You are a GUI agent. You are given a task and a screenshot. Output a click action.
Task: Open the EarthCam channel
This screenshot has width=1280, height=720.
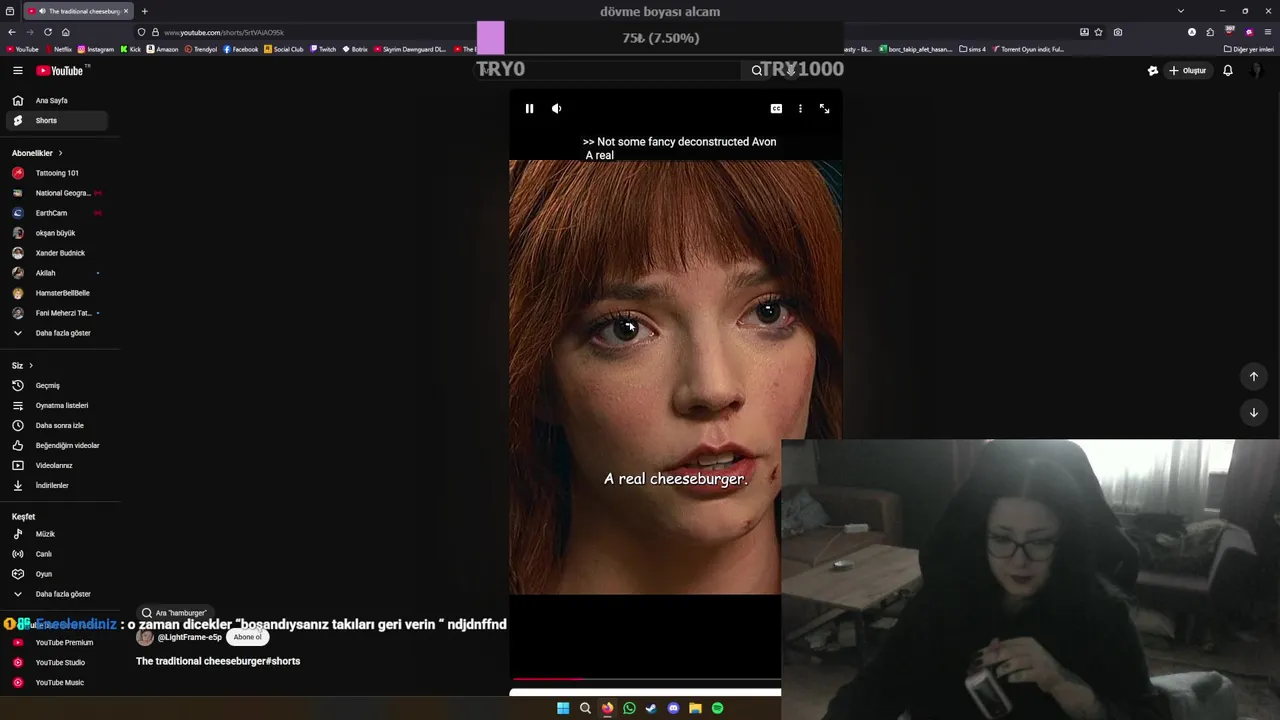pos(56,213)
